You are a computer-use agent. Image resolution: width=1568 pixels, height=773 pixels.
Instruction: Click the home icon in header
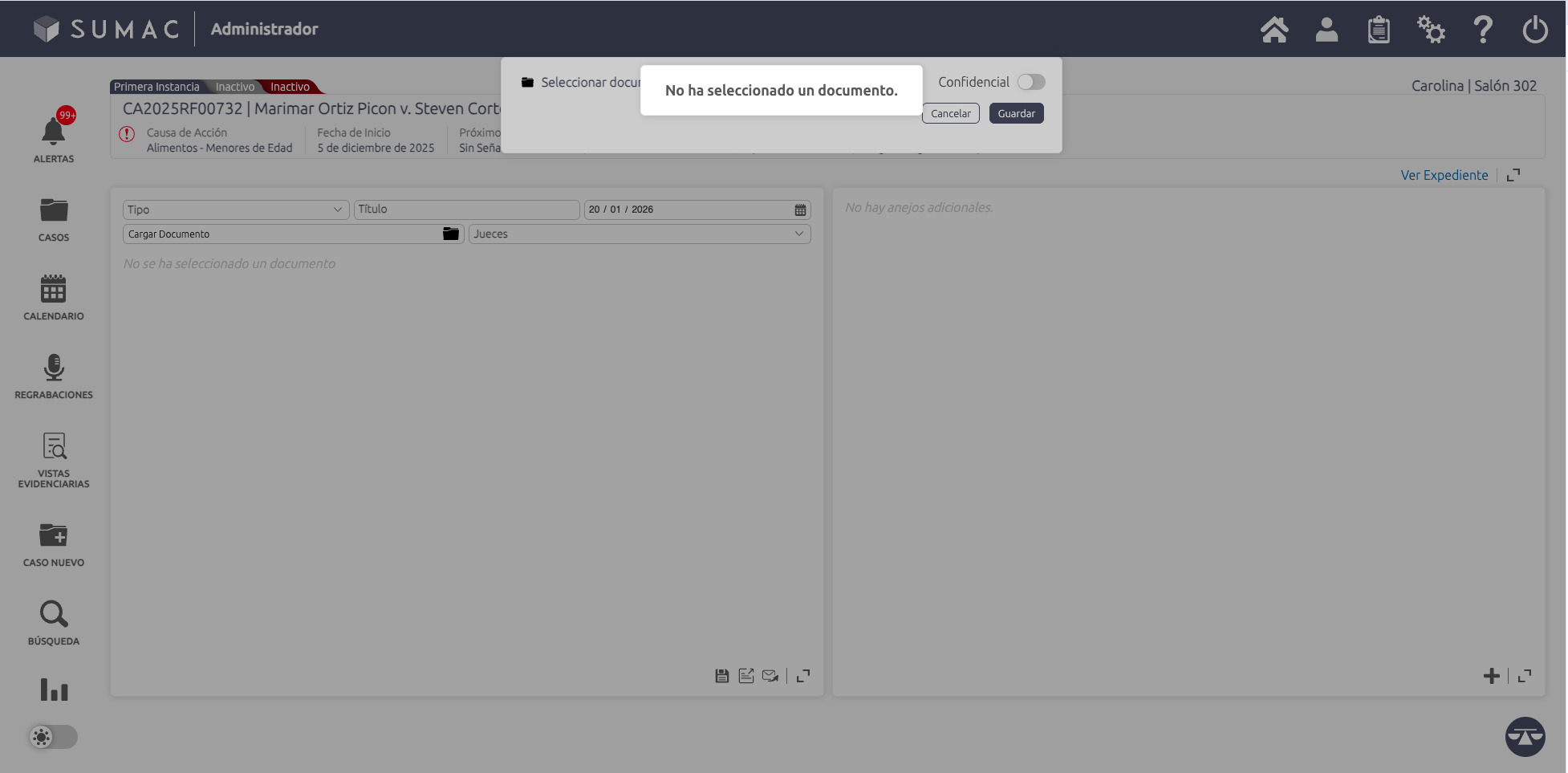[1273, 30]
